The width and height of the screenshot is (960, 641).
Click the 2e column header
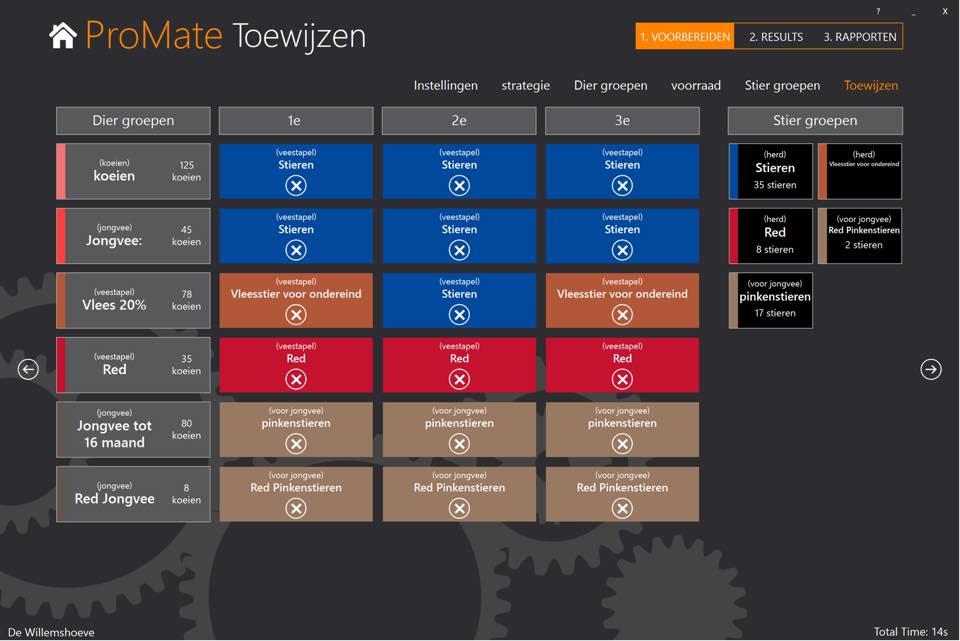459,121
